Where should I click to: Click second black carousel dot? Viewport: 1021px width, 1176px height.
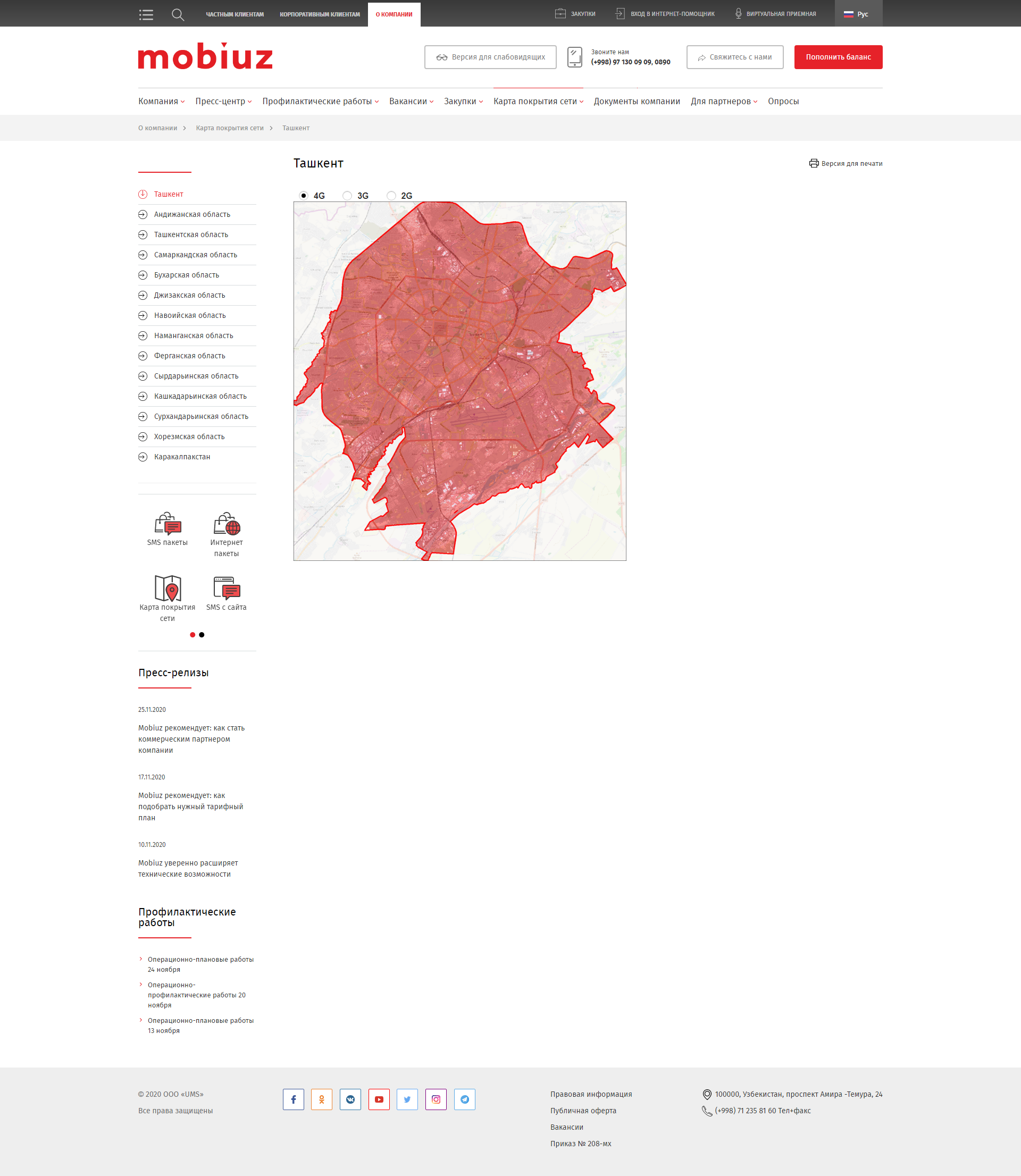(x=202, y=634)
